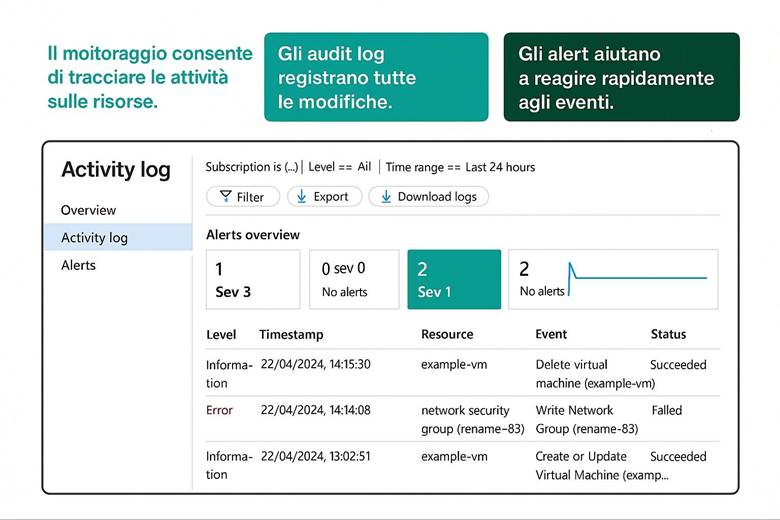The width and height of the screenshot is (780, 520).
Task: Open the Delete virtual machine event row
Action: click(594, 374)
